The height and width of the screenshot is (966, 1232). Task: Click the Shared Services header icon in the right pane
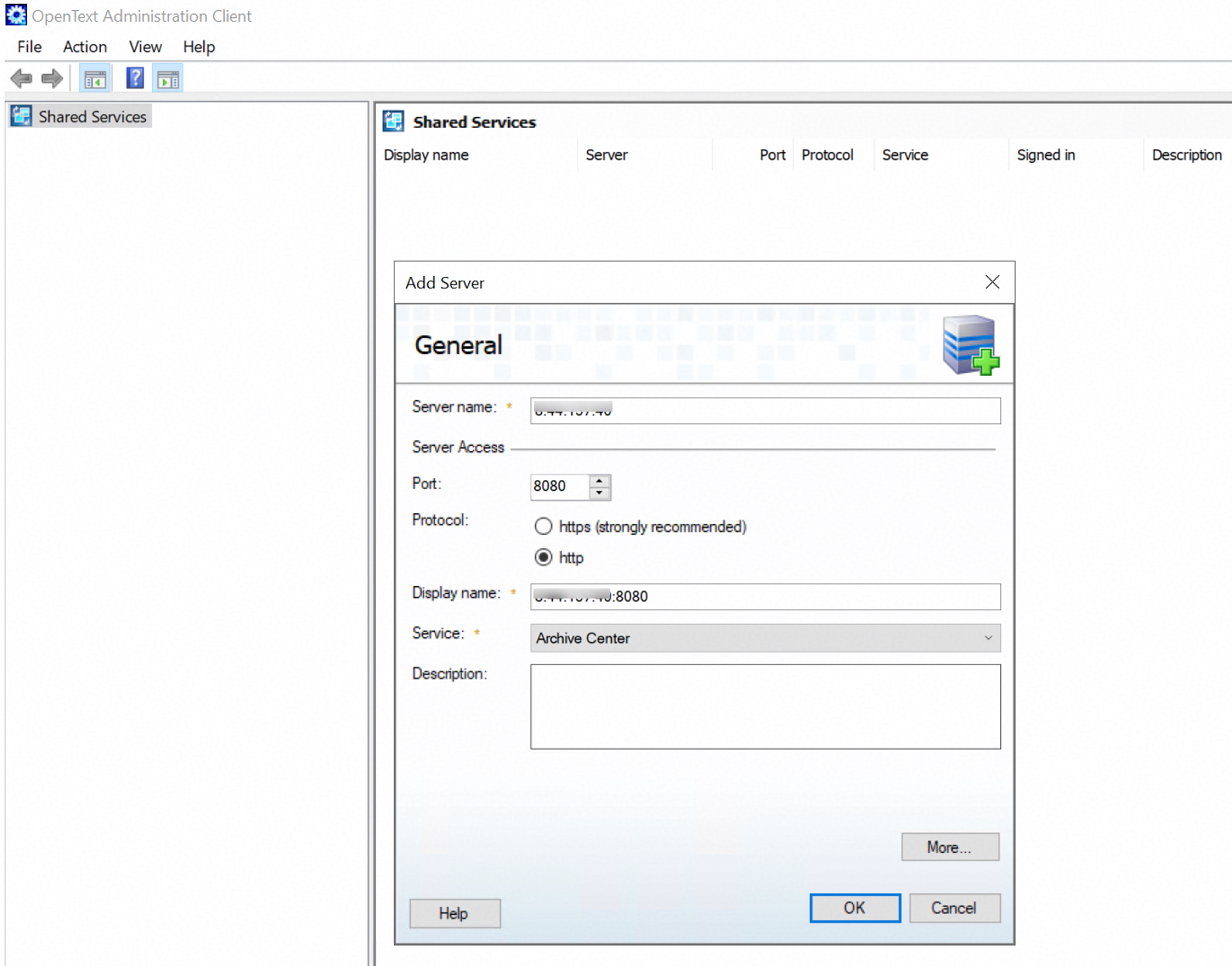pyautogui.click(x=393, y=121)
